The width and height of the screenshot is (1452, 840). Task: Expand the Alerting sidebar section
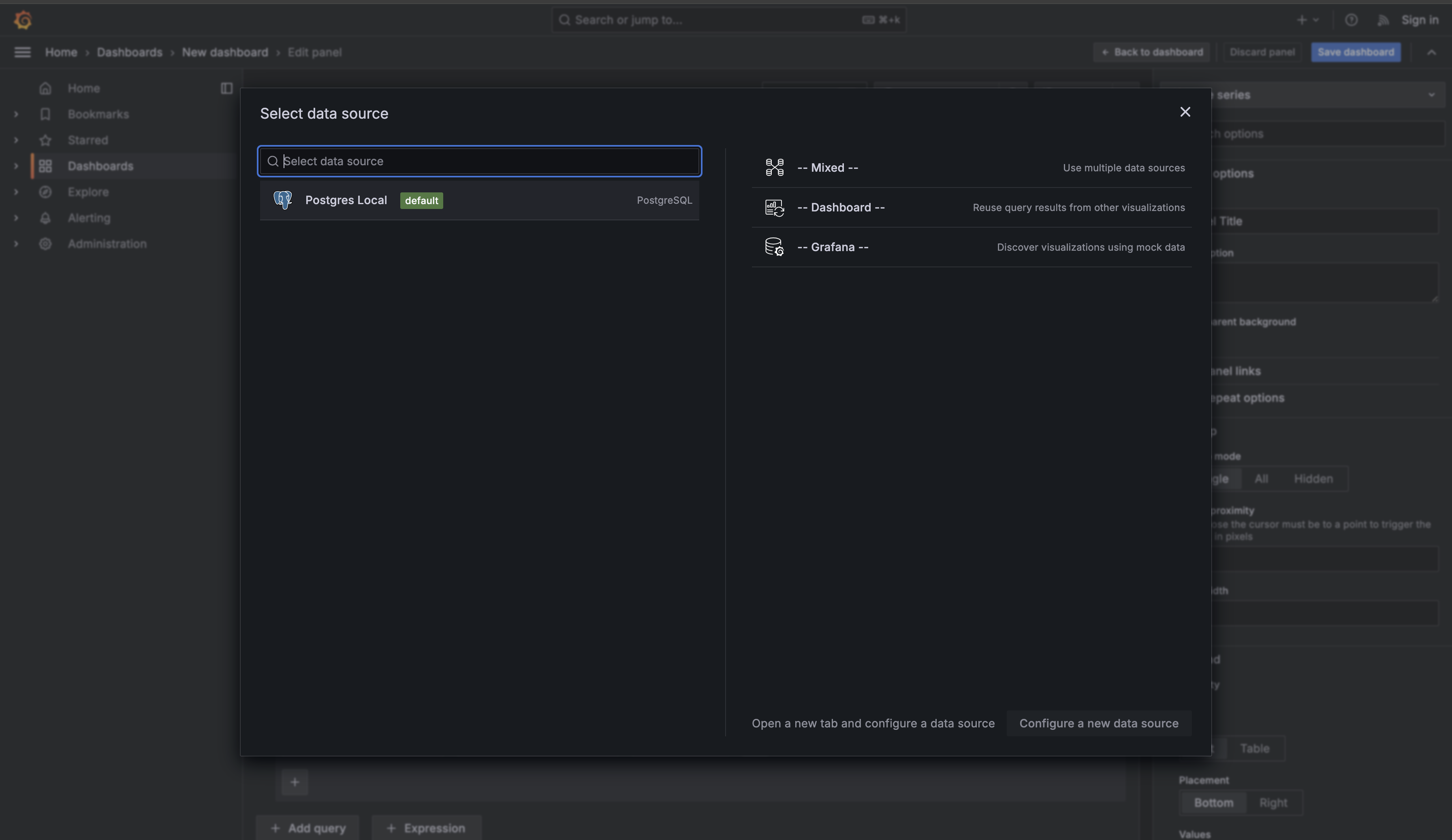click(x=16, y=218)
